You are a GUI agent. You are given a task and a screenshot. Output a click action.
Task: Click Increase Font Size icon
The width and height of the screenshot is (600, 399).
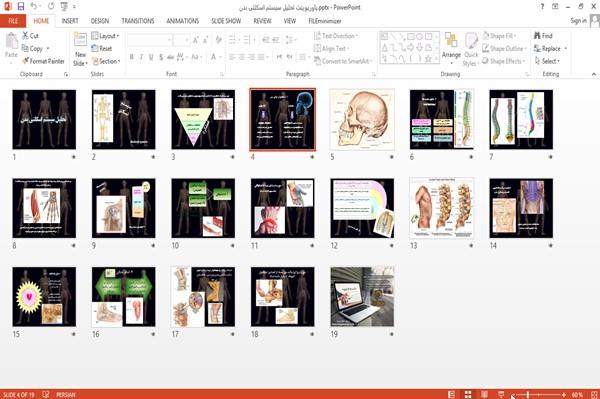coord(196,40)
